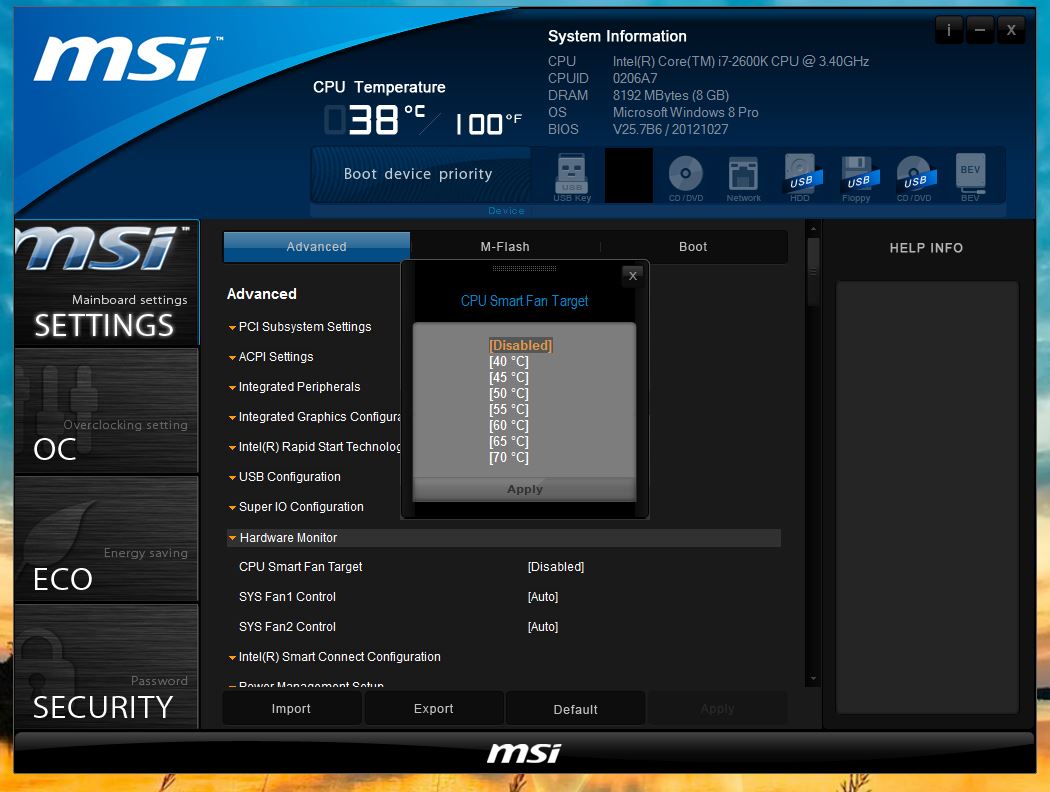The image size is (1050, 792).
Task: Click the SYS Fan1 Control row label
Action: tap(287, 597)
